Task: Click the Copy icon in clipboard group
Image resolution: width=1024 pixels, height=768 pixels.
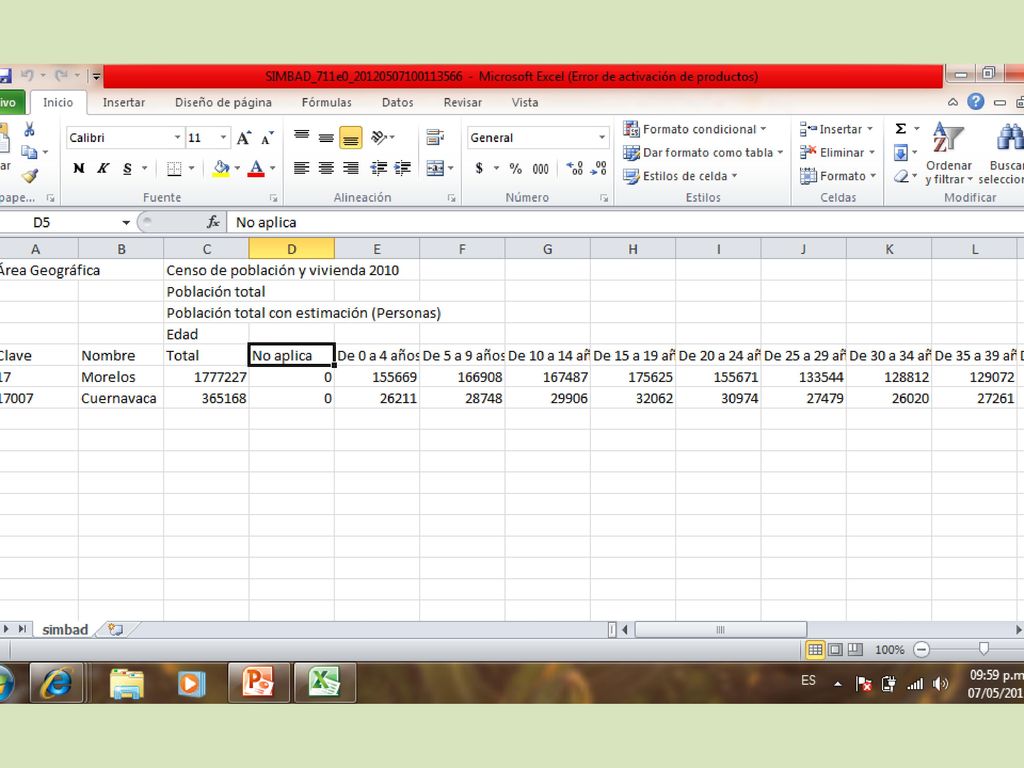Action: (29, 152)
